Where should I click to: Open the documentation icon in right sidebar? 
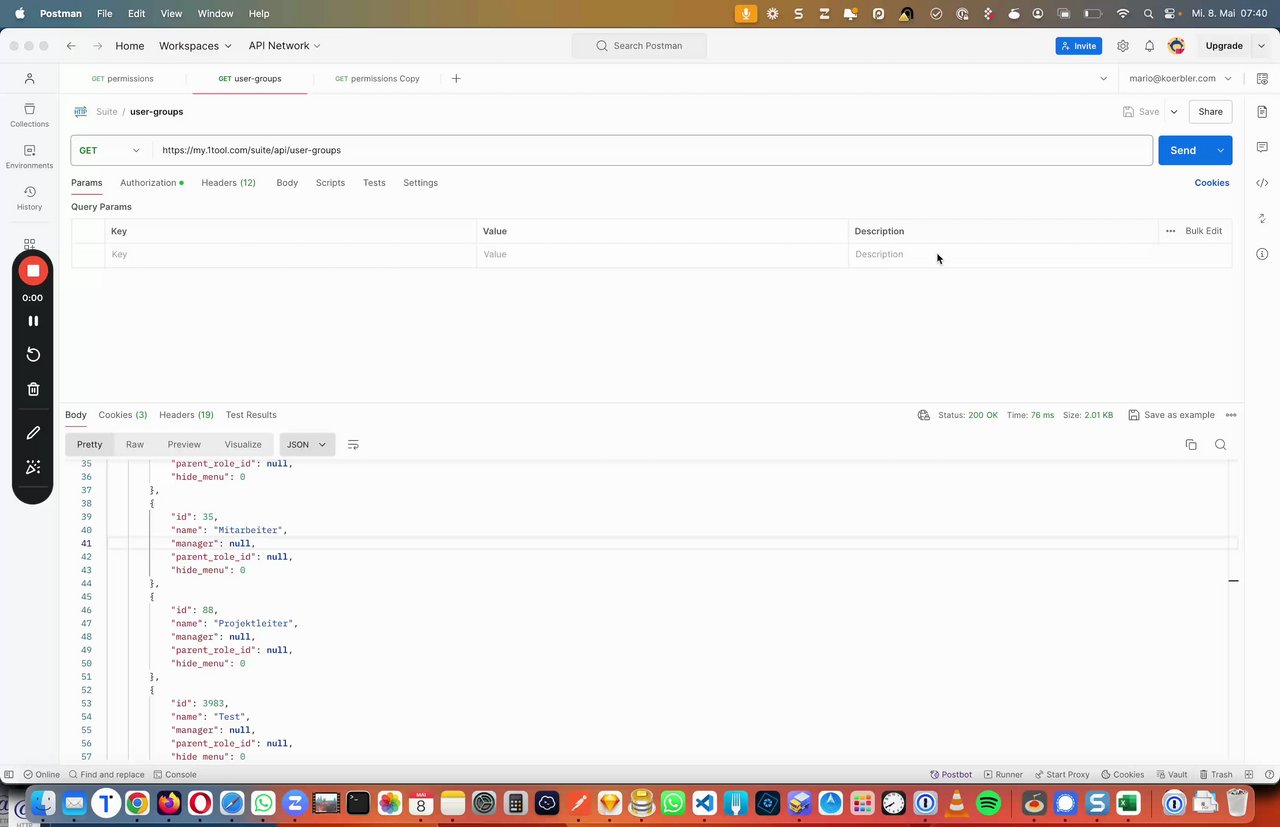[x=1262, y=111]
